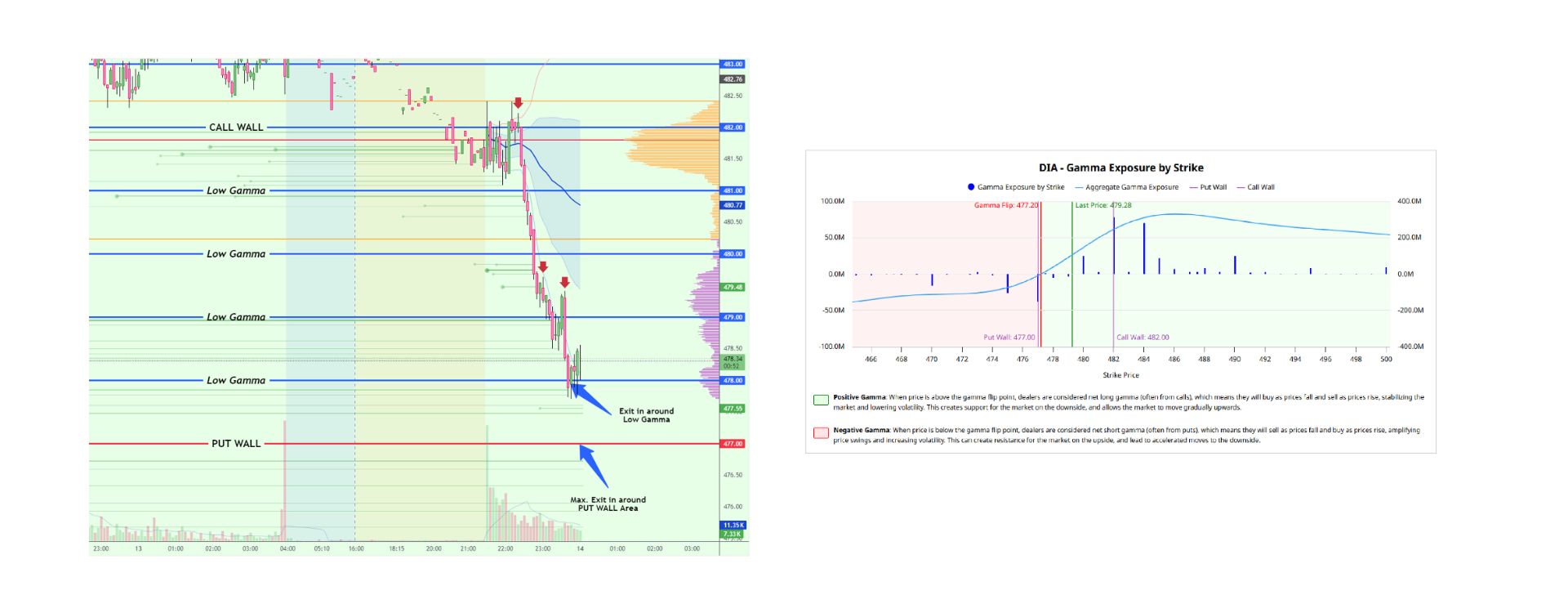The image size is (1568, 595).
Task: Select the 483.00 blue price tag
Action: coord(733,64)
